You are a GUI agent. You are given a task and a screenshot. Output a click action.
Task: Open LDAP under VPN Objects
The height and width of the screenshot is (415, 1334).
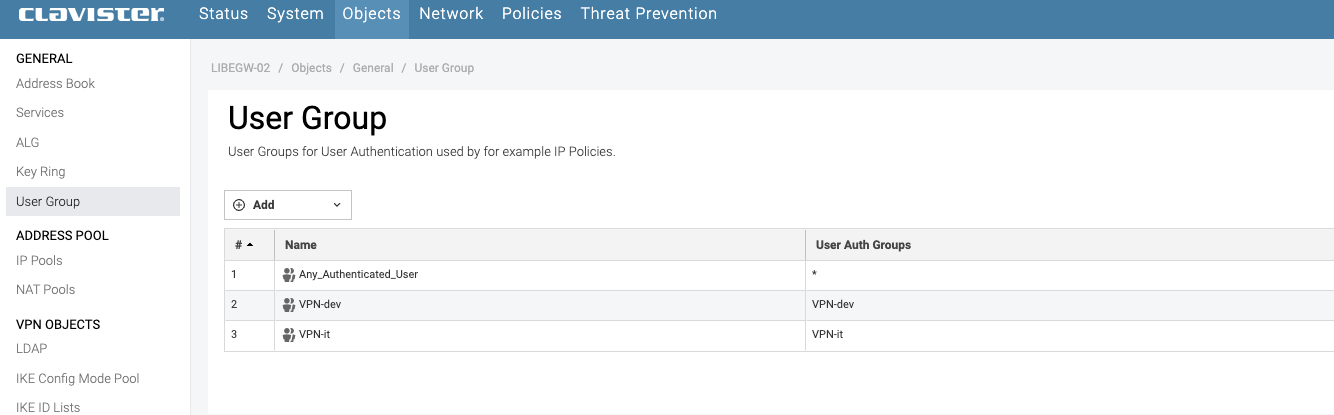coord(32,349)
